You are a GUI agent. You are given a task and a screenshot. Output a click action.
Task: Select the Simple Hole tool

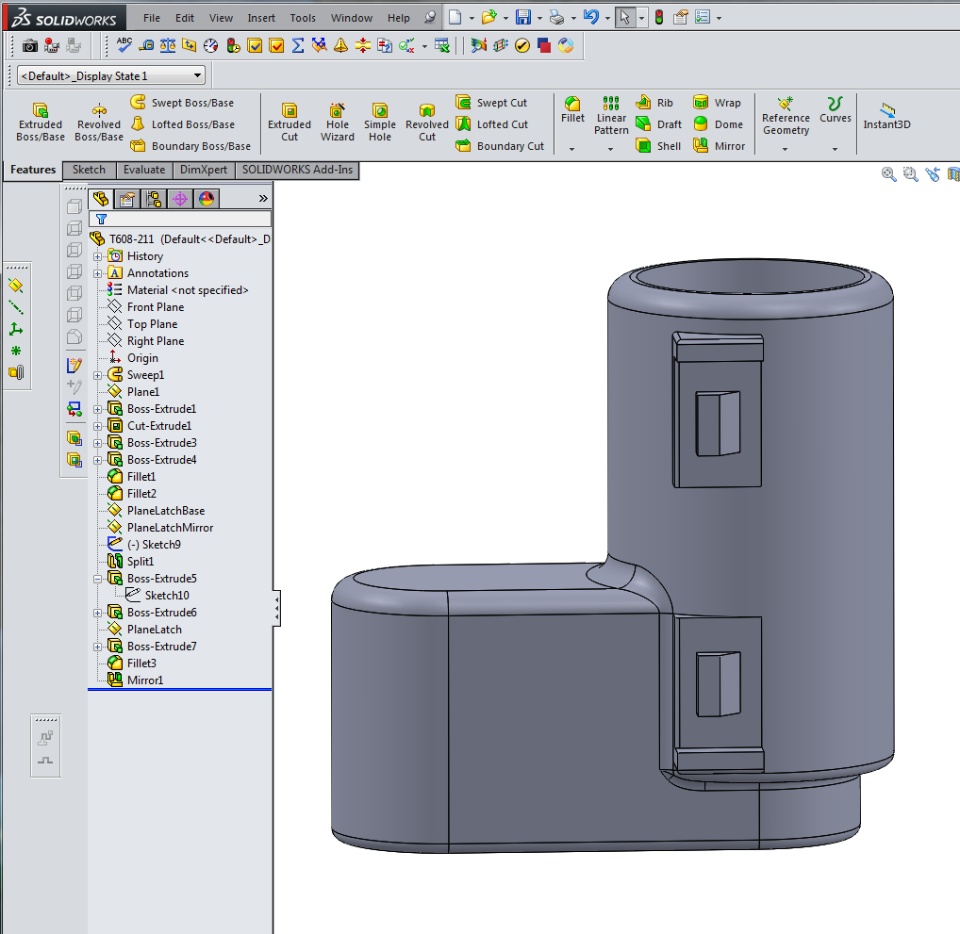tap(380, 122)
